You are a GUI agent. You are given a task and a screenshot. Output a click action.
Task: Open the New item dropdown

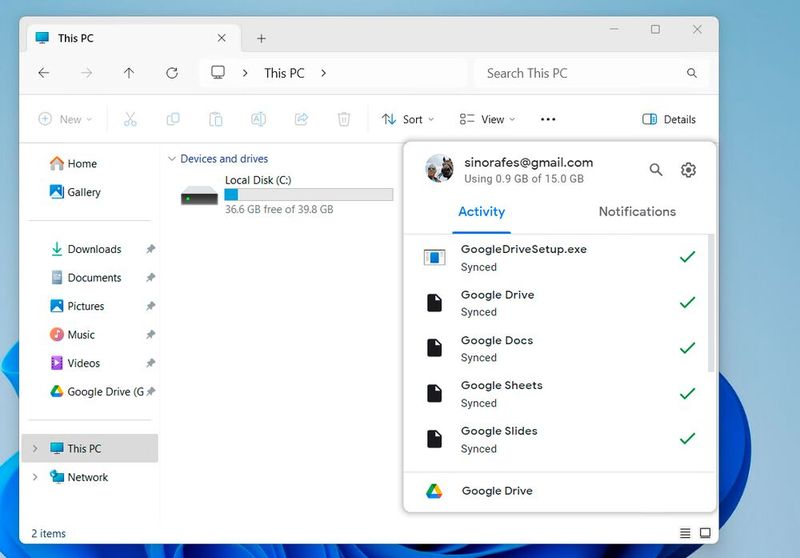click(x=65, y=119)
